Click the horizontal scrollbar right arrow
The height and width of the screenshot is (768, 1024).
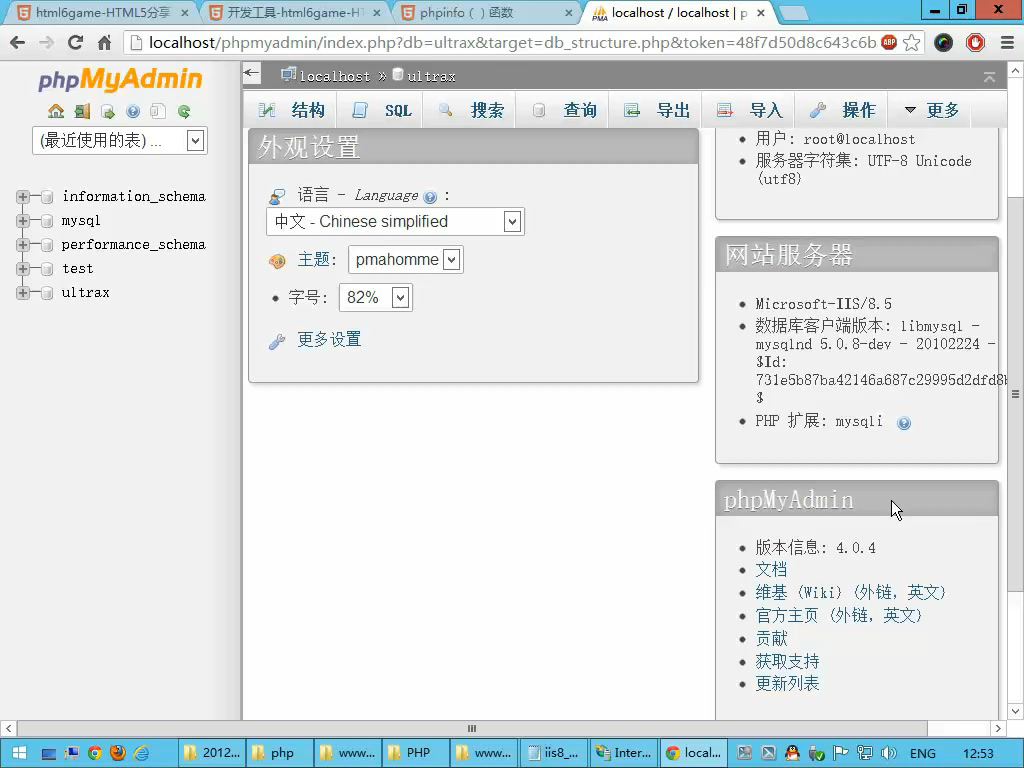tap(998, 728)
